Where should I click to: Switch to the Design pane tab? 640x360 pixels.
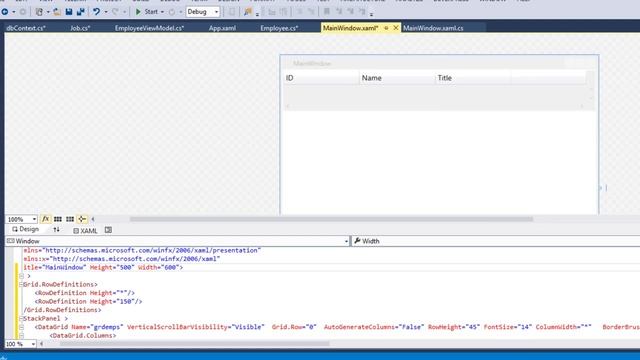pyautogui.click(x=25, y=229)
